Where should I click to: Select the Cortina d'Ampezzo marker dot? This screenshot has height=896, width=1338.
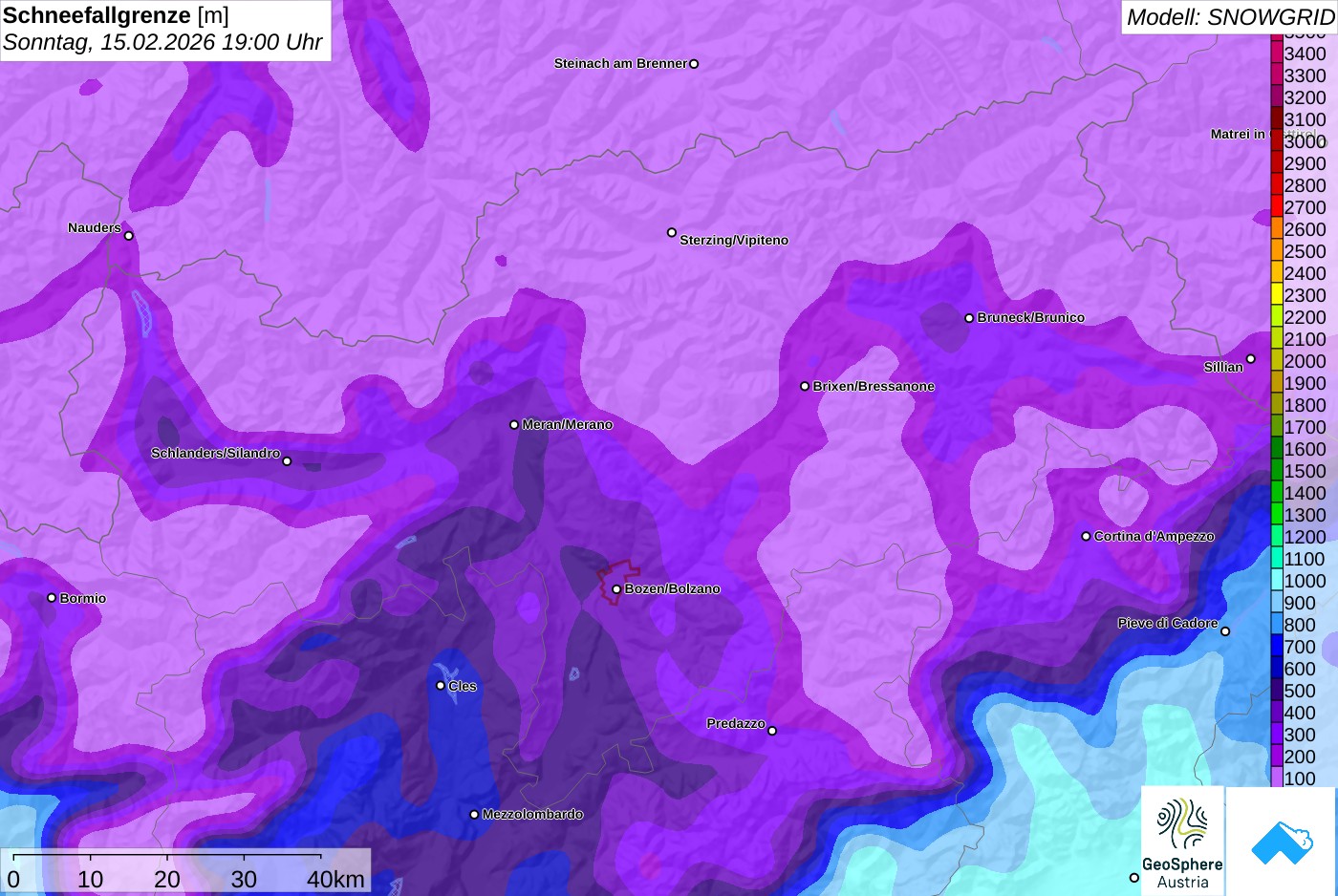coord(1086,536)
